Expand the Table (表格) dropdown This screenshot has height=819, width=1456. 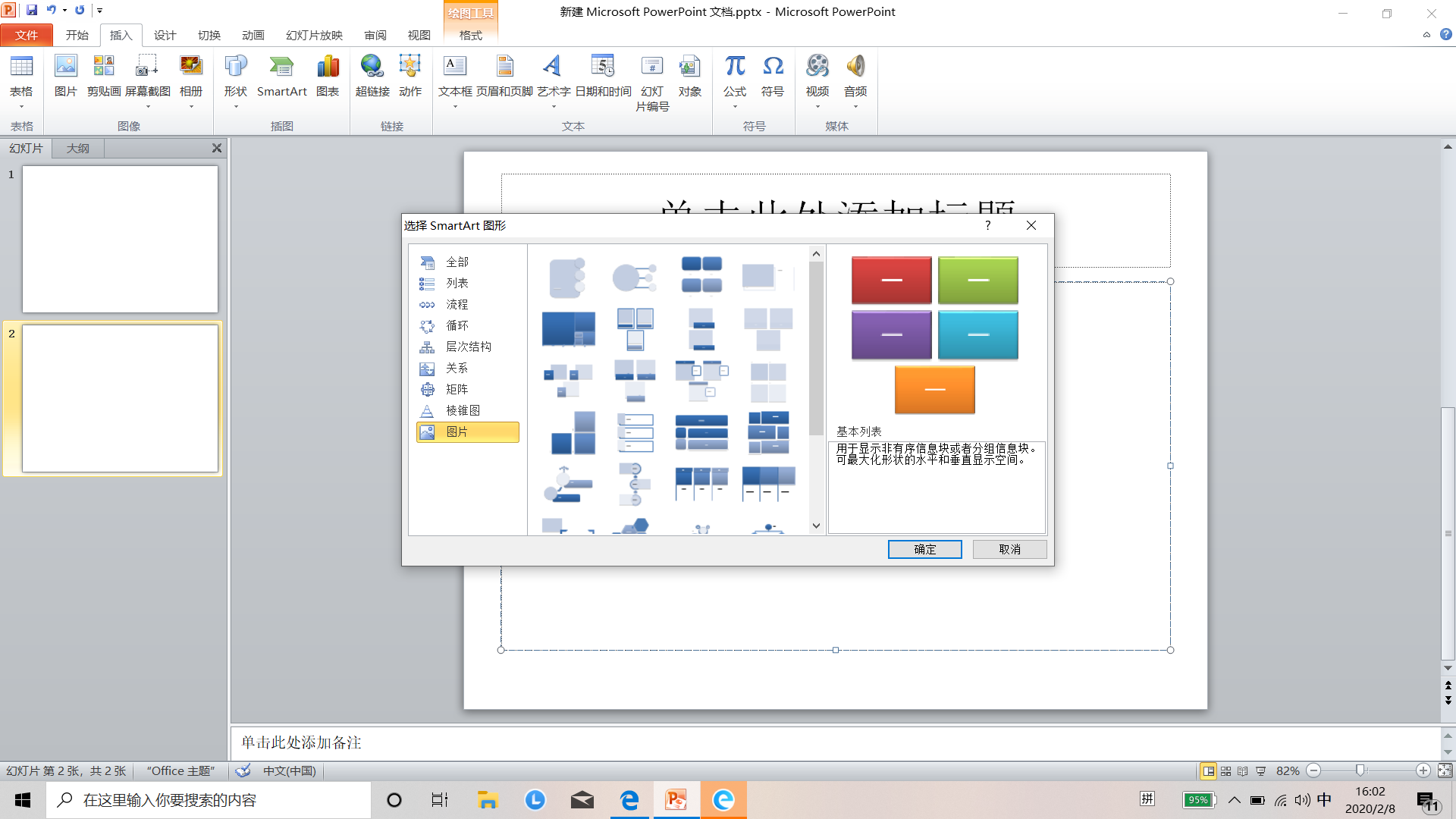pyautogui.click(x=21, y=107)
